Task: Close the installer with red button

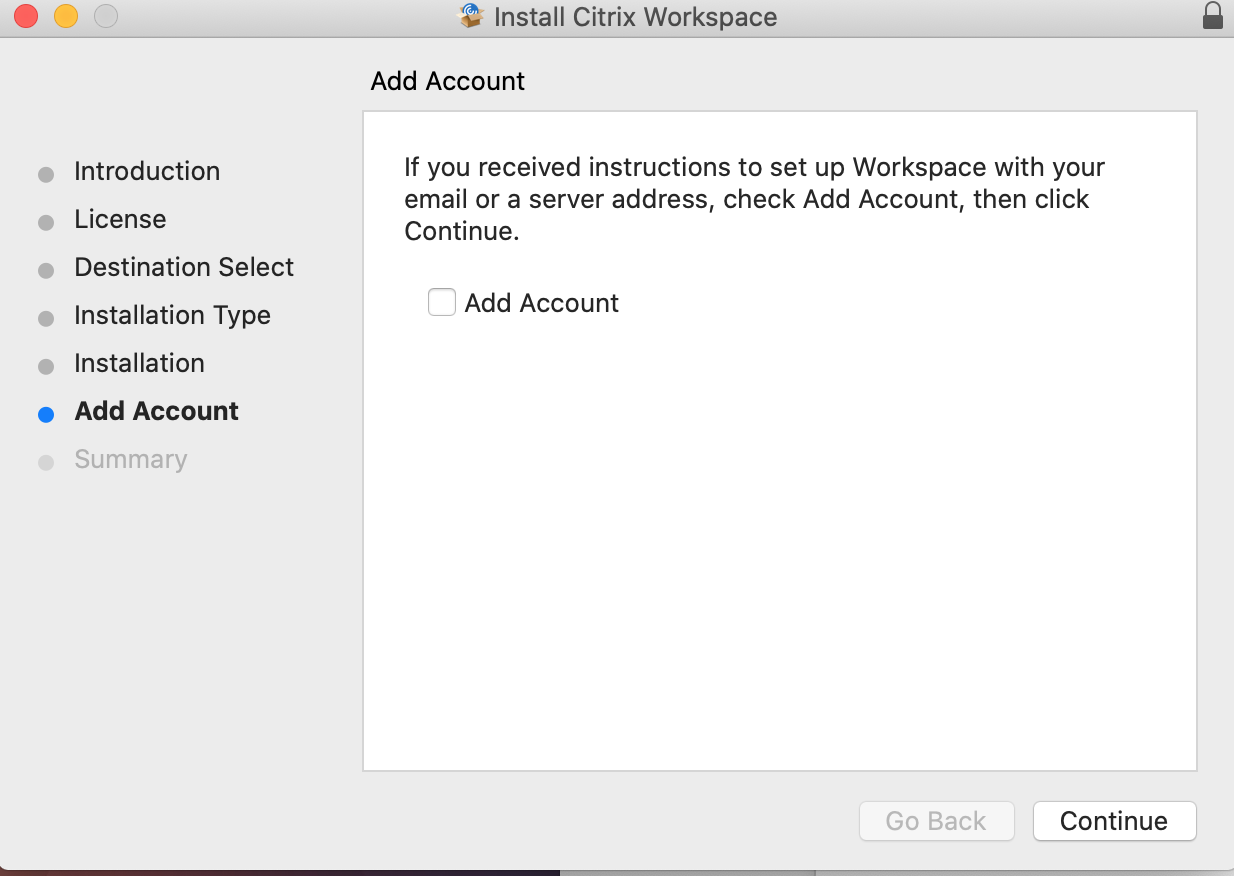Action: pos(25,16)
